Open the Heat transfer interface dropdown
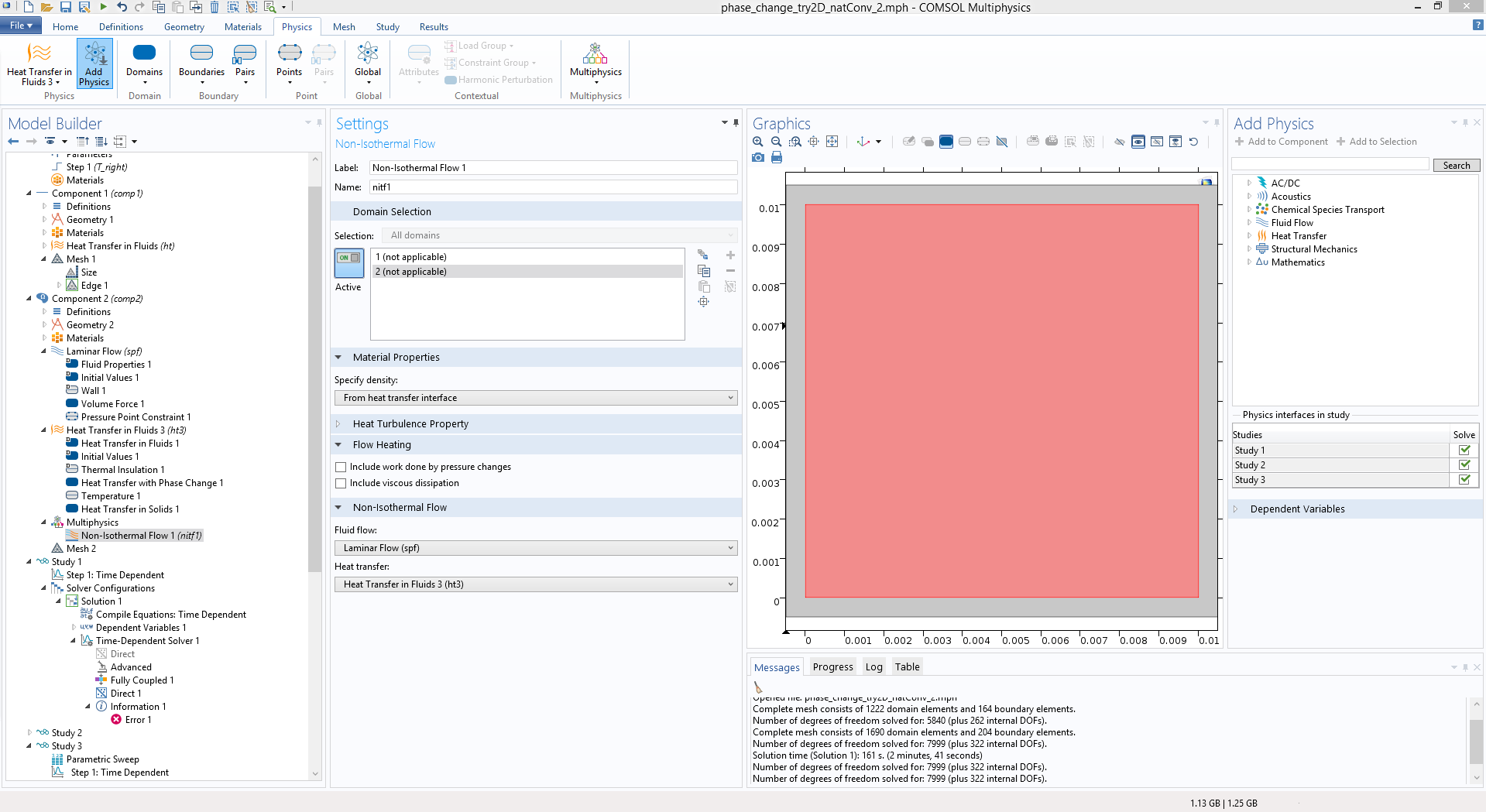Screen dimensions: 1486x812 [x=535, y=584]
